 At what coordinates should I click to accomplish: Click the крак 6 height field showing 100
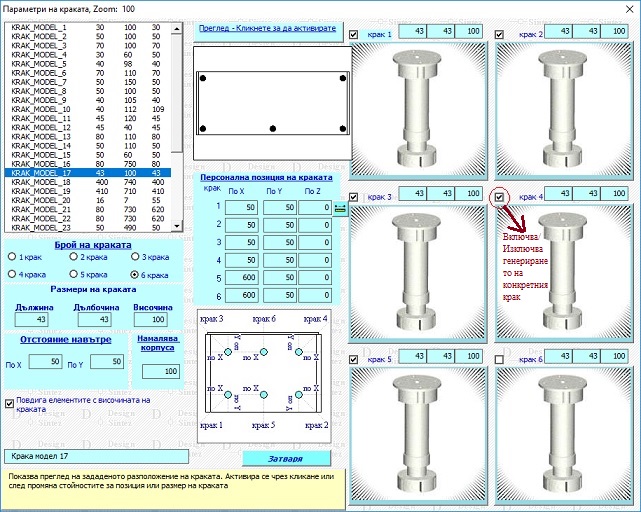click(x=614, y=356)
